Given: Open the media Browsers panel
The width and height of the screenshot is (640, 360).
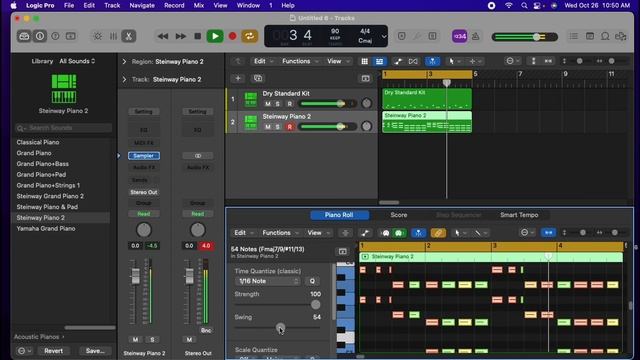Looking at the screenshot, I should coord(620,36).
